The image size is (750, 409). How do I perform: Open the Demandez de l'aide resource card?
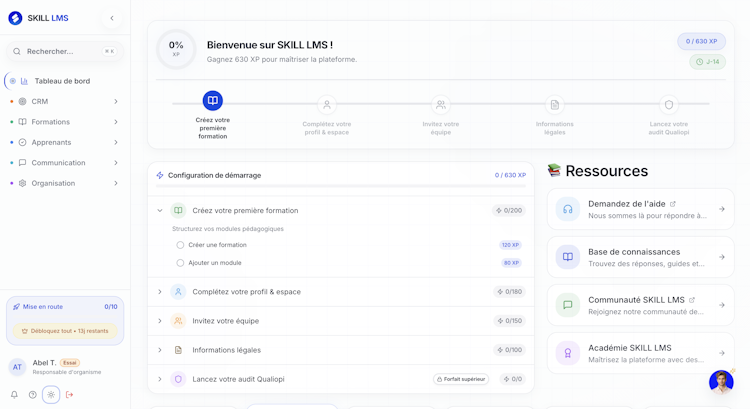pyautogui.click(x=640, y=209)
